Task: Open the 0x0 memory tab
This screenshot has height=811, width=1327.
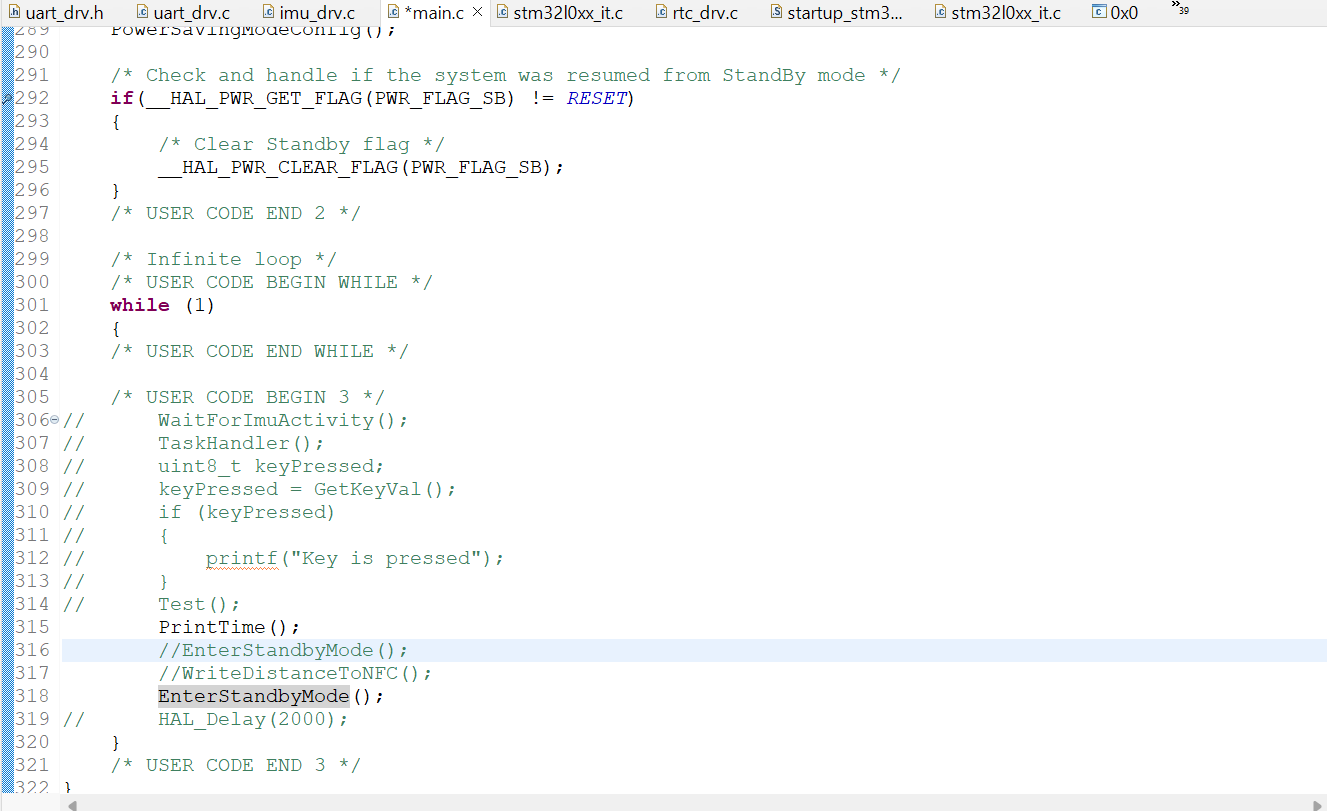Action: [x=1123, y=13]
